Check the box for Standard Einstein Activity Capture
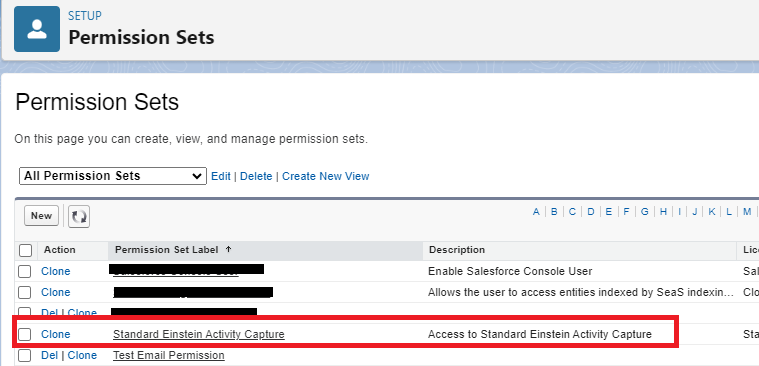Viewport: 759px width, 366px height. point(25,335)
